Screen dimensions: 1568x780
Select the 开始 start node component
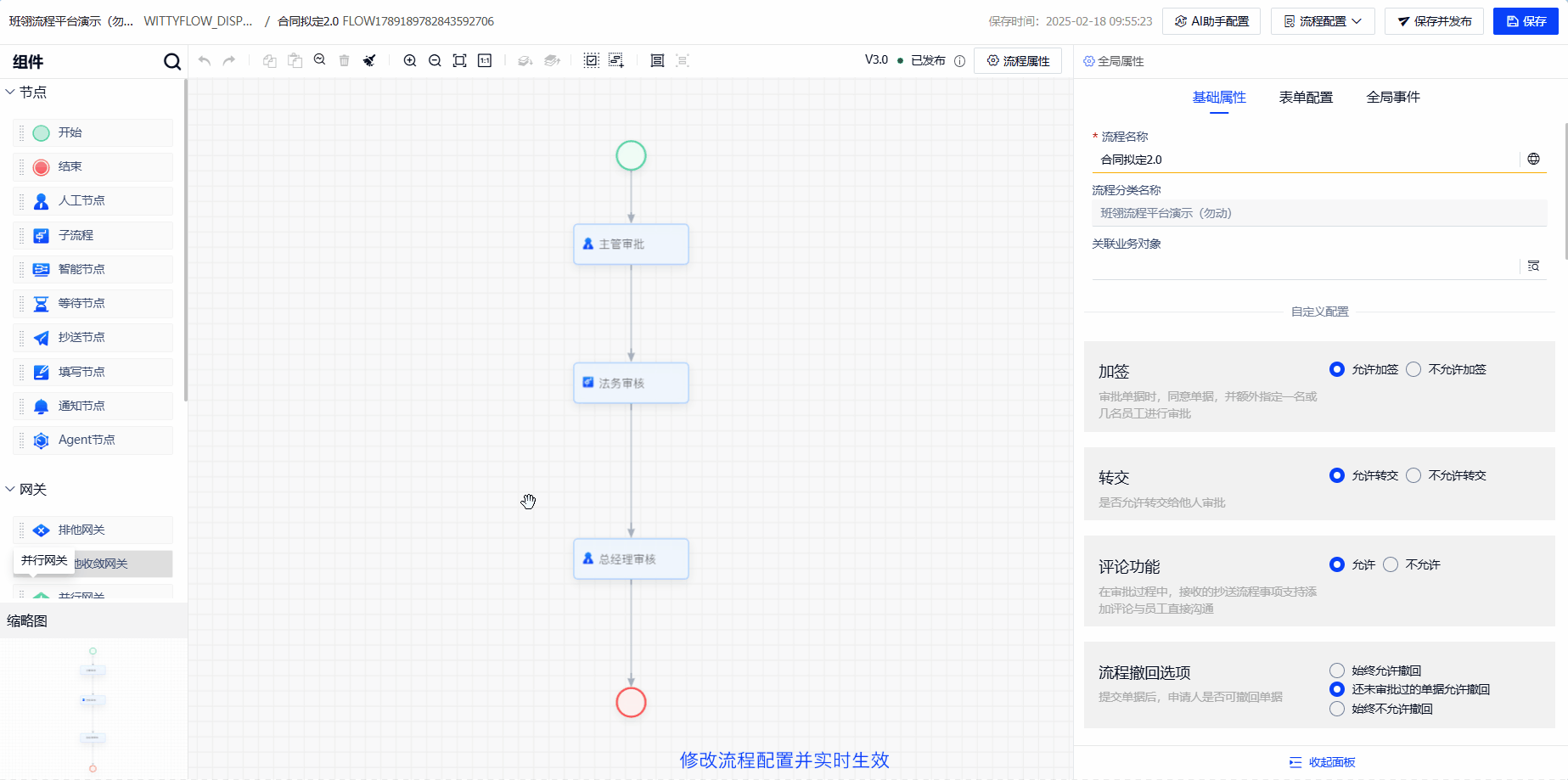93,133
